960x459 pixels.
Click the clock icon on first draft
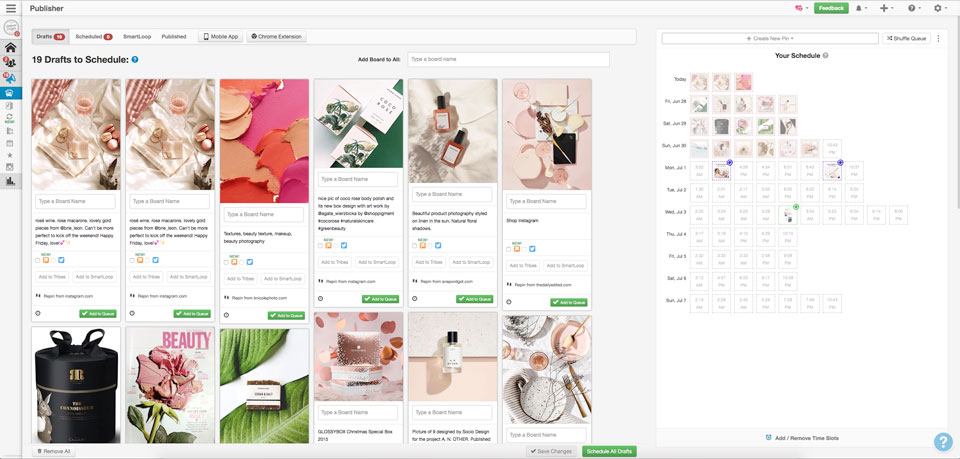coord(37,313)
